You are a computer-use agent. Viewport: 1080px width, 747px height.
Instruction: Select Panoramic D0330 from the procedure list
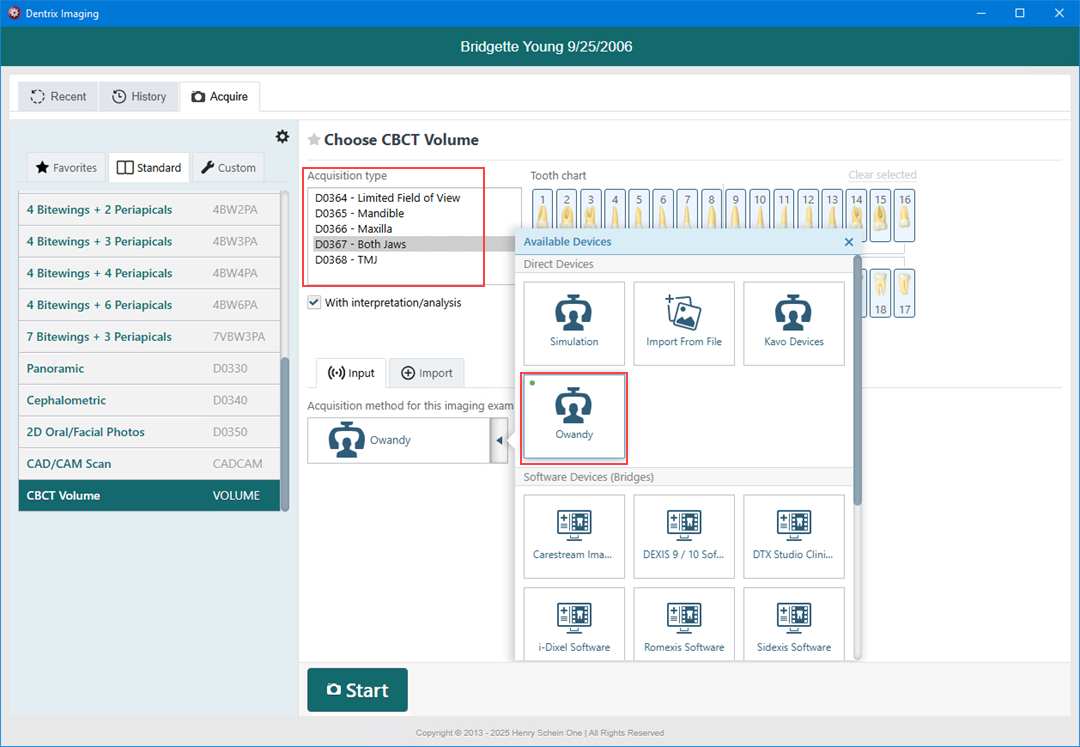(x=148, y=368)
